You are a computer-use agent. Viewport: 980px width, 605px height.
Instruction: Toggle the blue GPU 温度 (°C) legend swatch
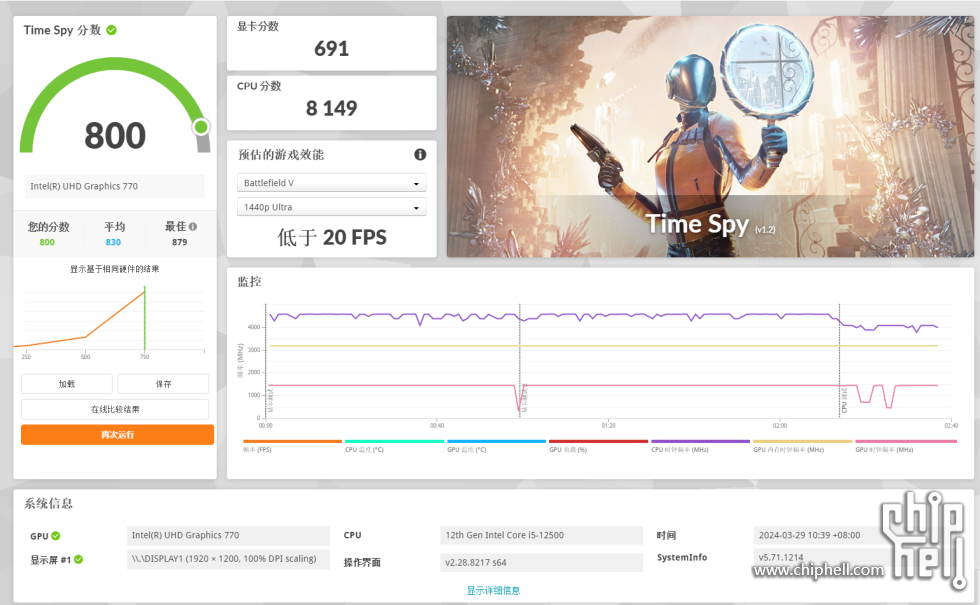[x=496, y=441]
